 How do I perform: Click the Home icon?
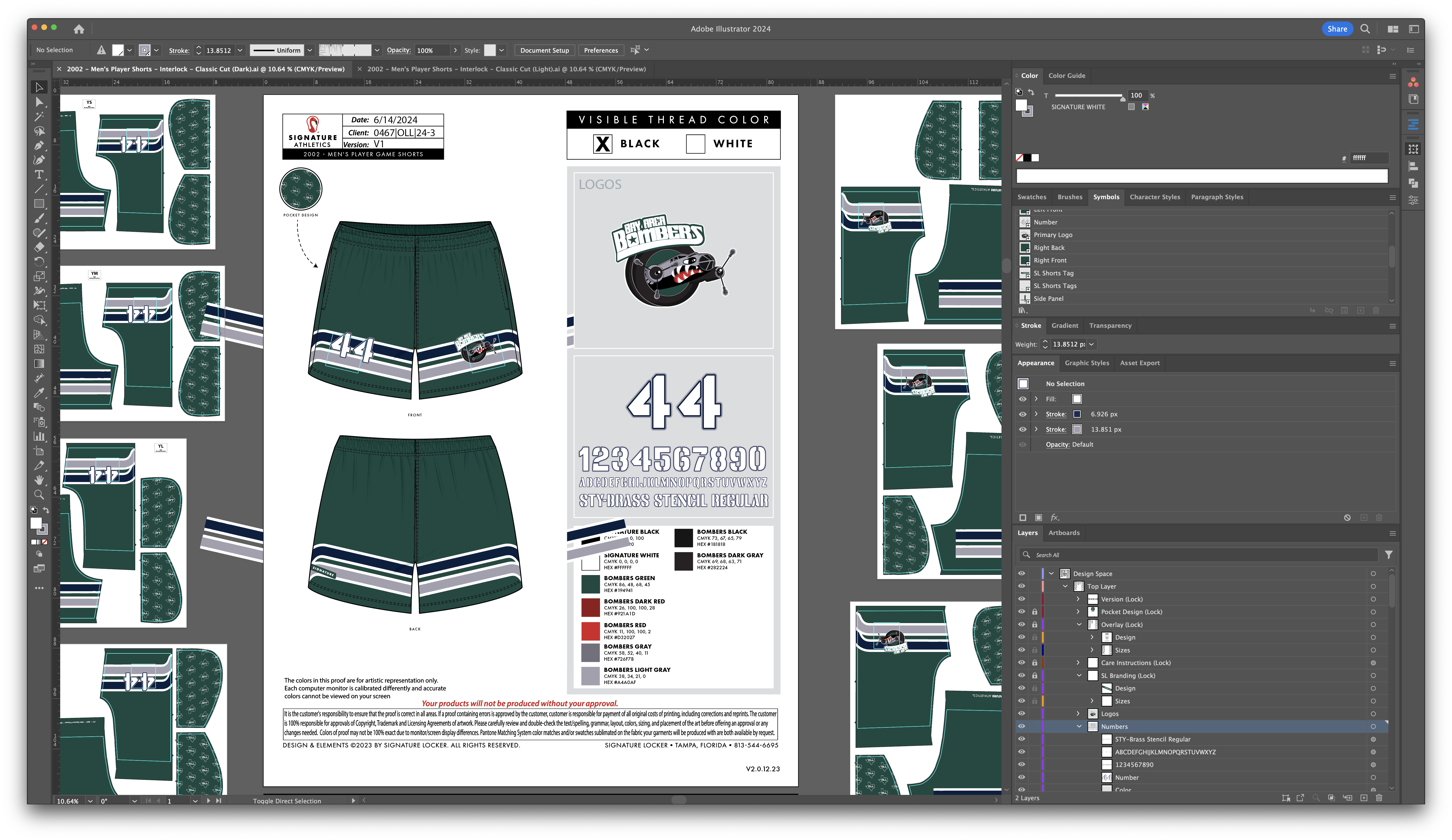(x=79, y=29)
